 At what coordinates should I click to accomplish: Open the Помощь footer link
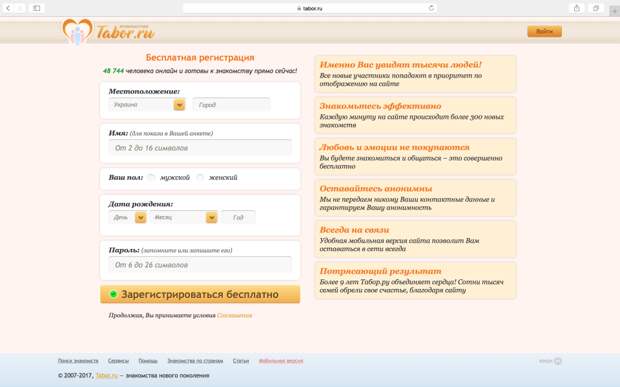click(148, 361)
